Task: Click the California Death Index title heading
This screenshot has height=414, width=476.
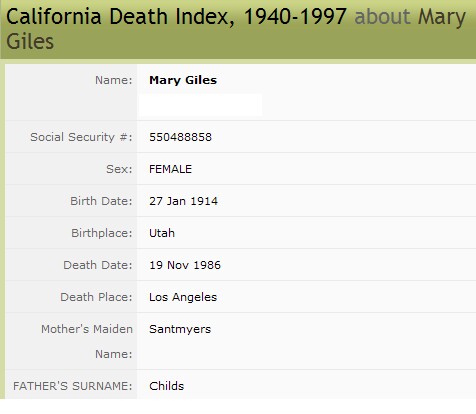Action: pyautogui.click(x=176, y=16)
